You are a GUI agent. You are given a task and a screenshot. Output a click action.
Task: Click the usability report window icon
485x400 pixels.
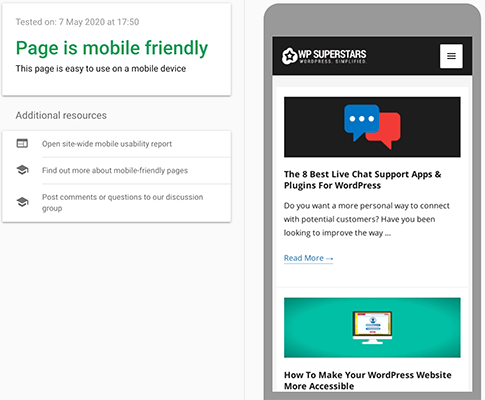click(22, 143)
